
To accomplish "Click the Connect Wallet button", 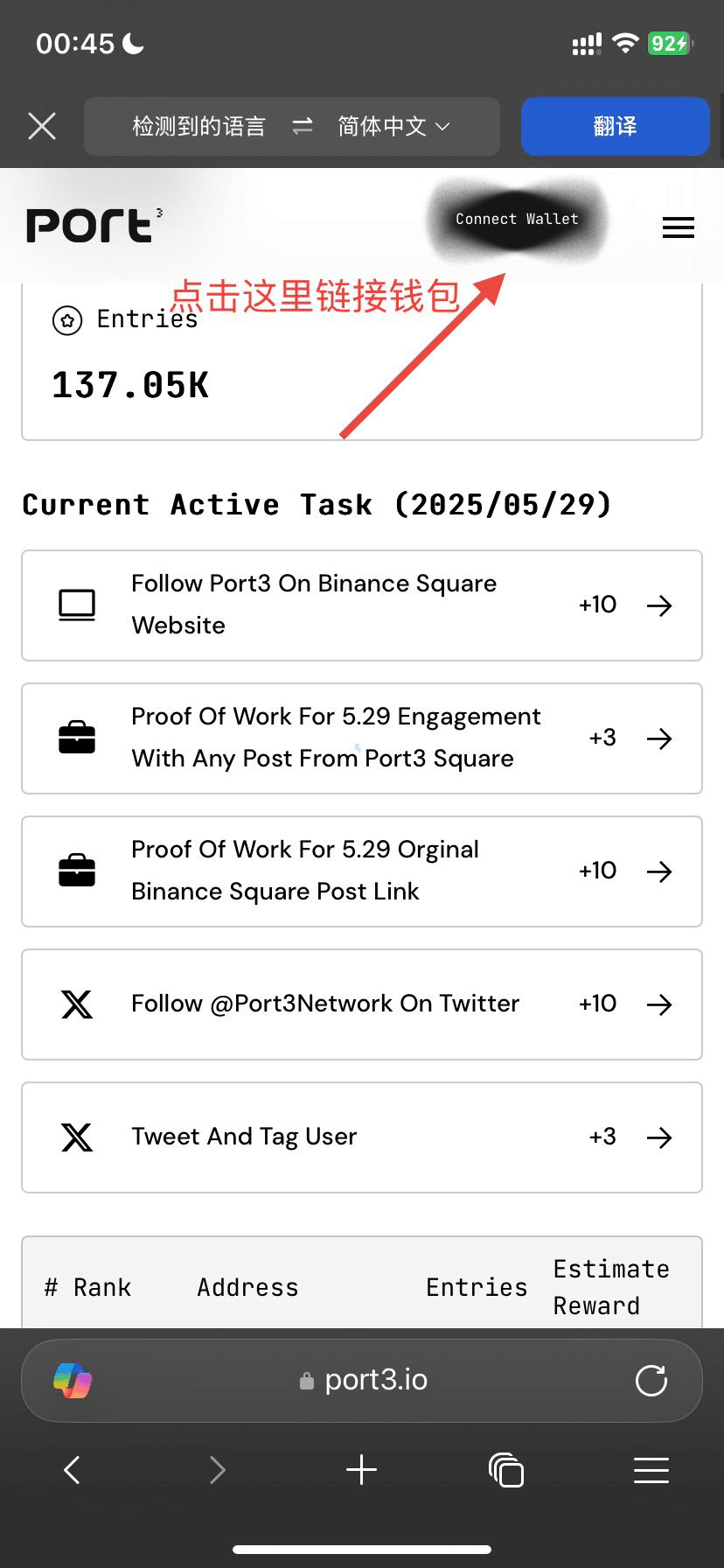I will pyautogui.click(x=517, y=219).
